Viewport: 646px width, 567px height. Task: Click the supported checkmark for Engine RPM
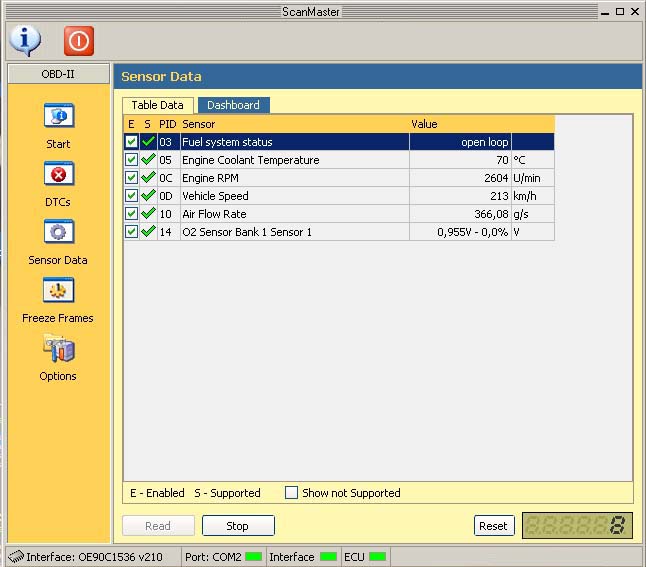point(148,178)
